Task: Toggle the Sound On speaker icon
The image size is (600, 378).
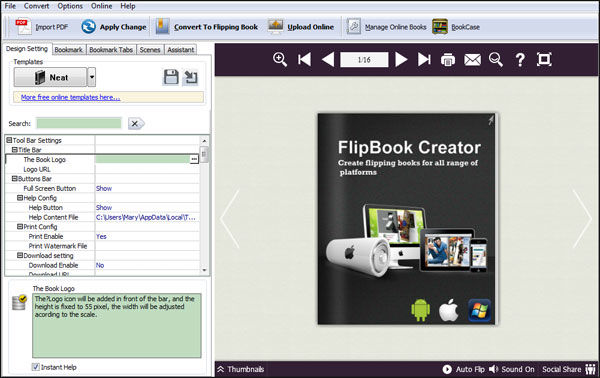Action: (x=494, y=369)
